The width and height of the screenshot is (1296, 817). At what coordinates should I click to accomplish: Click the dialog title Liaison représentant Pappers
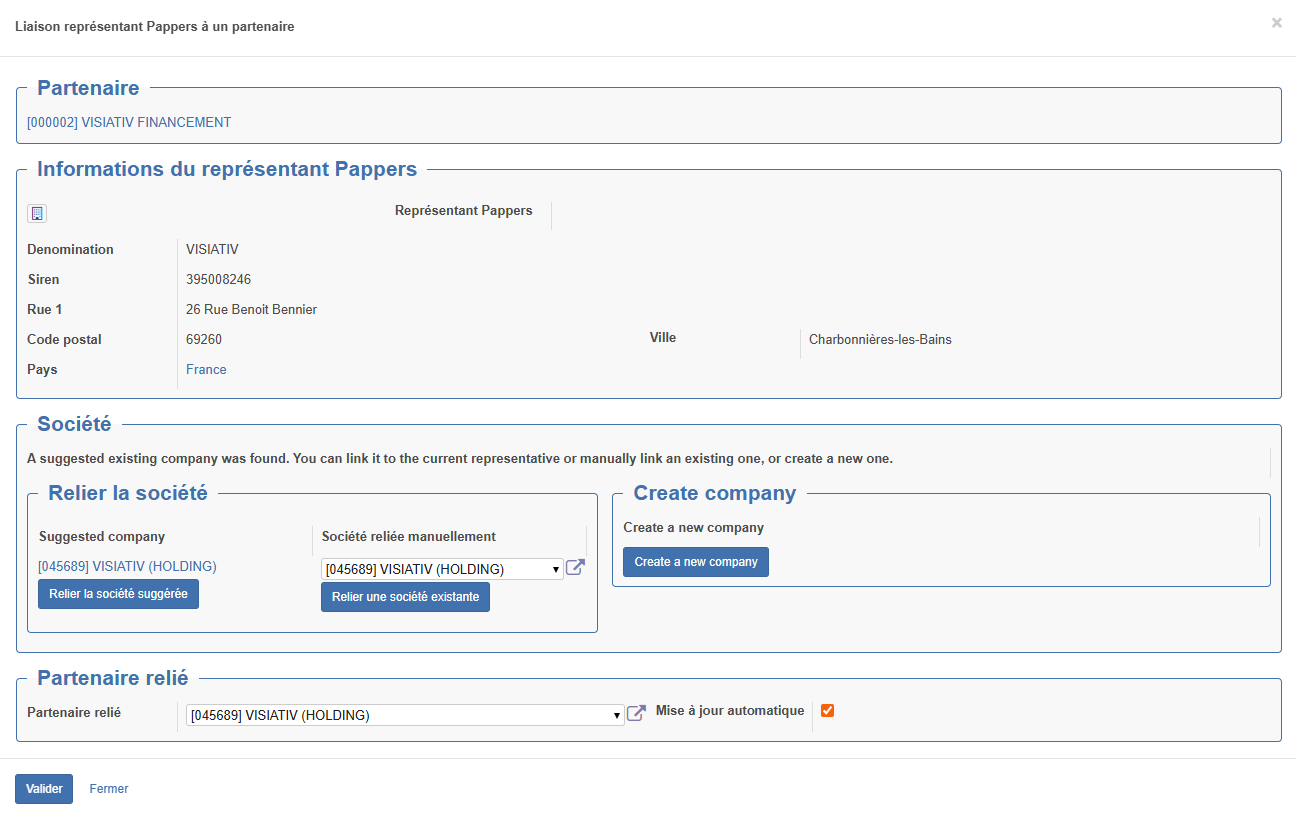(154, 27)
